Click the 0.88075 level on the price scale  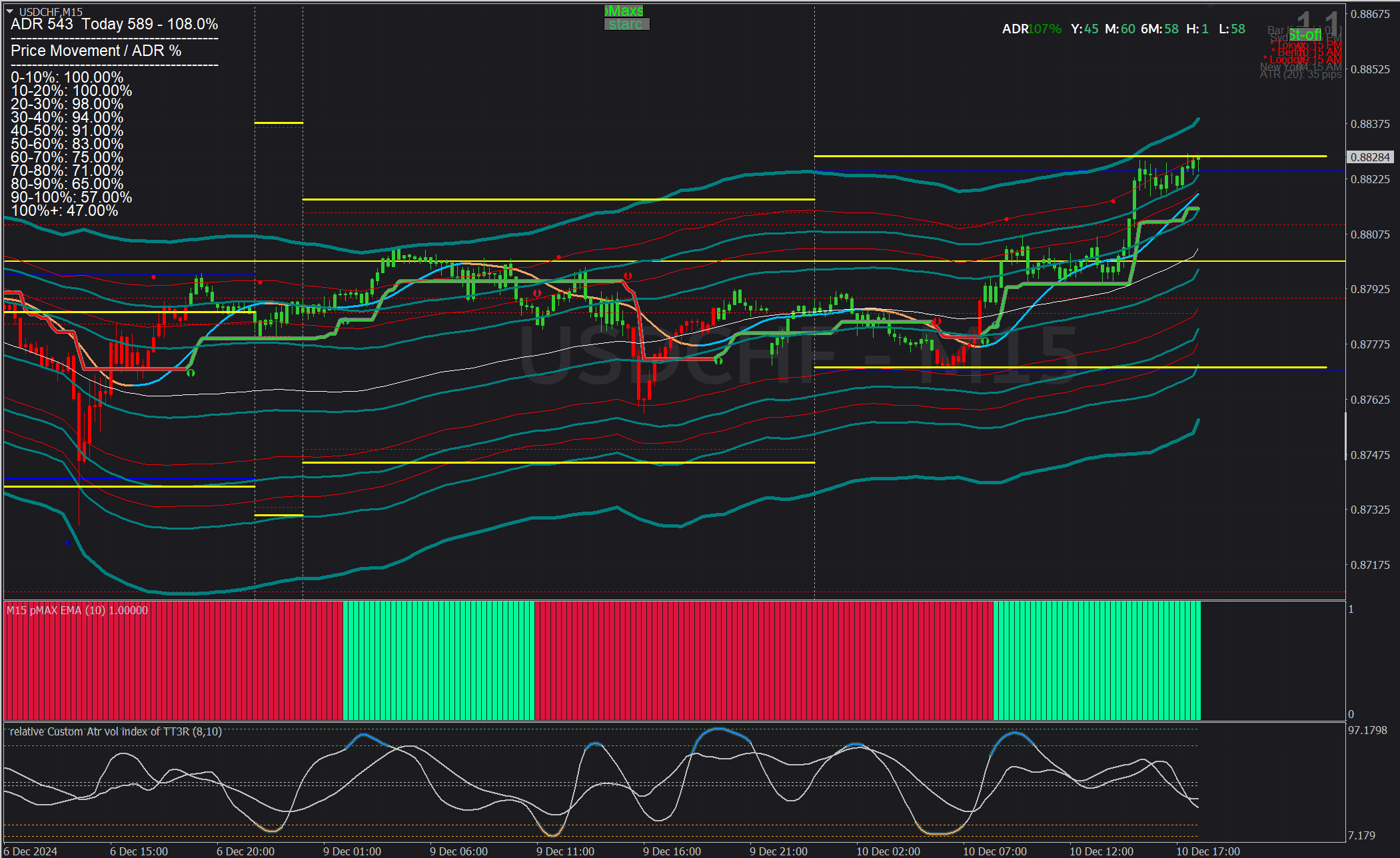click(x=1370, y=234)
